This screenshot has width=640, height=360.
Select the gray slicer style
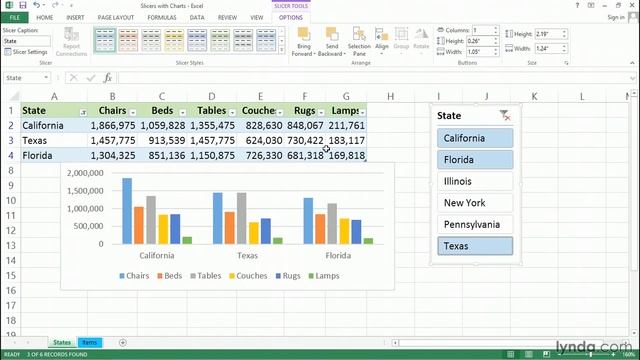(151, 40)
